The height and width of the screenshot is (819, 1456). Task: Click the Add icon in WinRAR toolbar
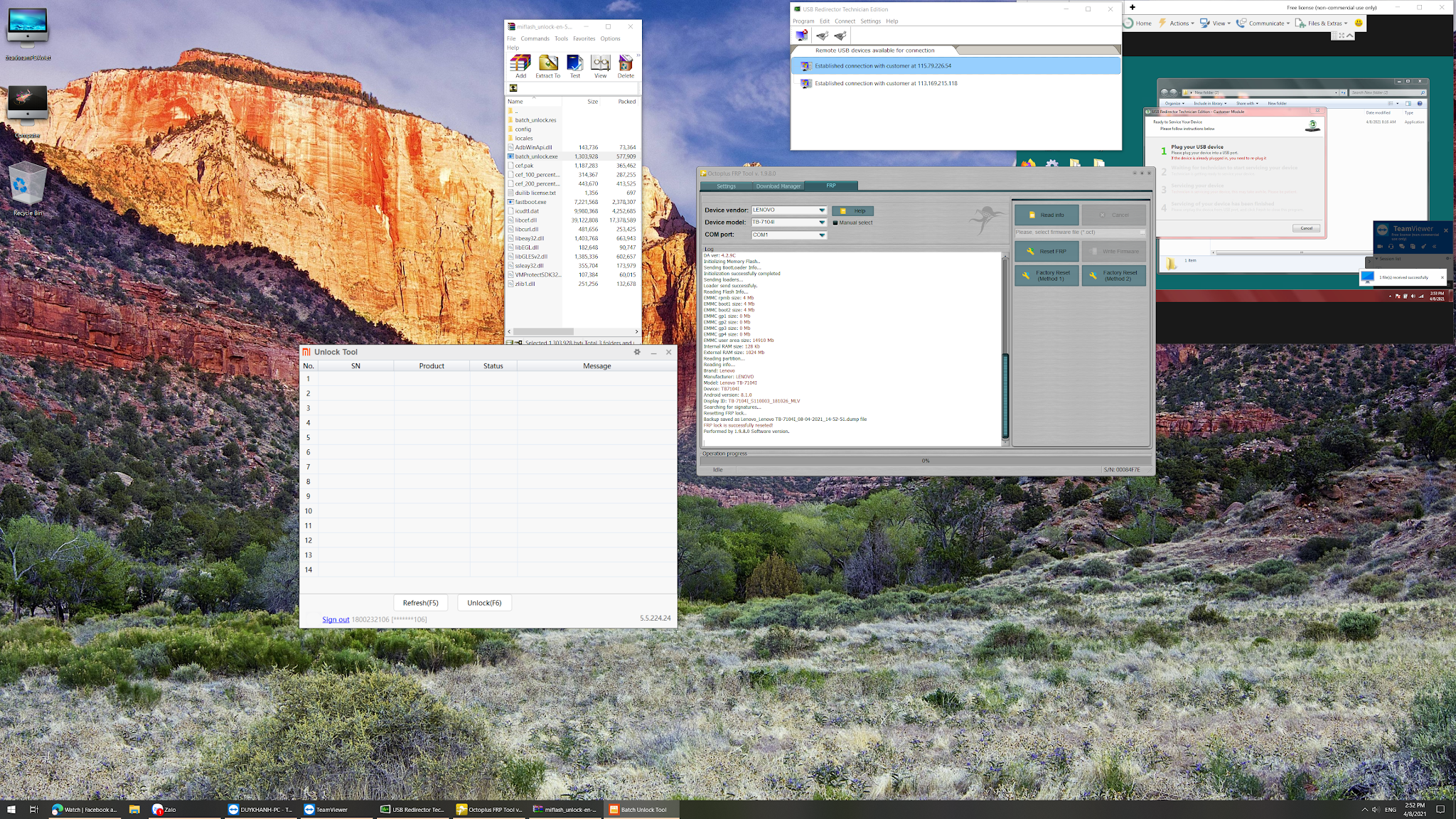pos(520,65)
